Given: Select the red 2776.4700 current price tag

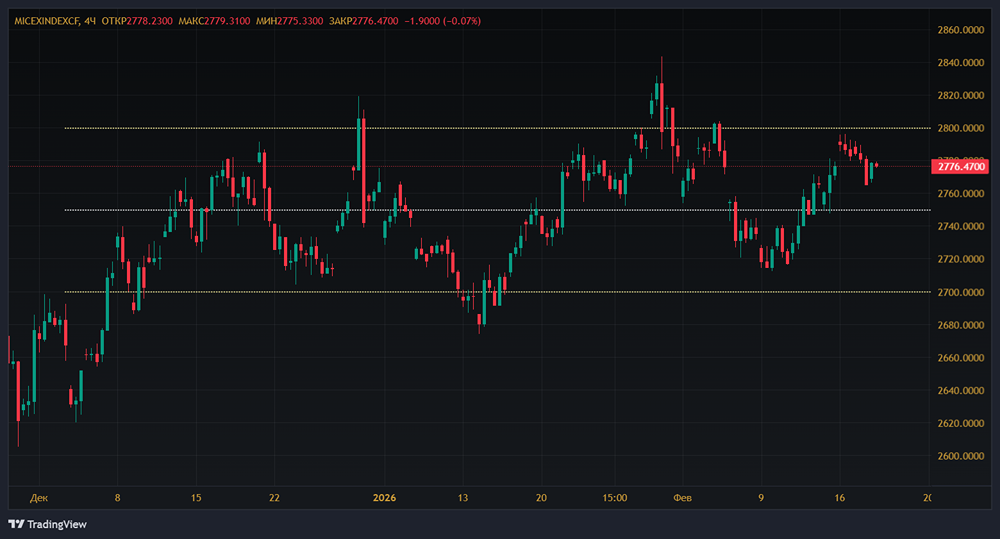Looking at the screenshot, I should click(962, 166).
